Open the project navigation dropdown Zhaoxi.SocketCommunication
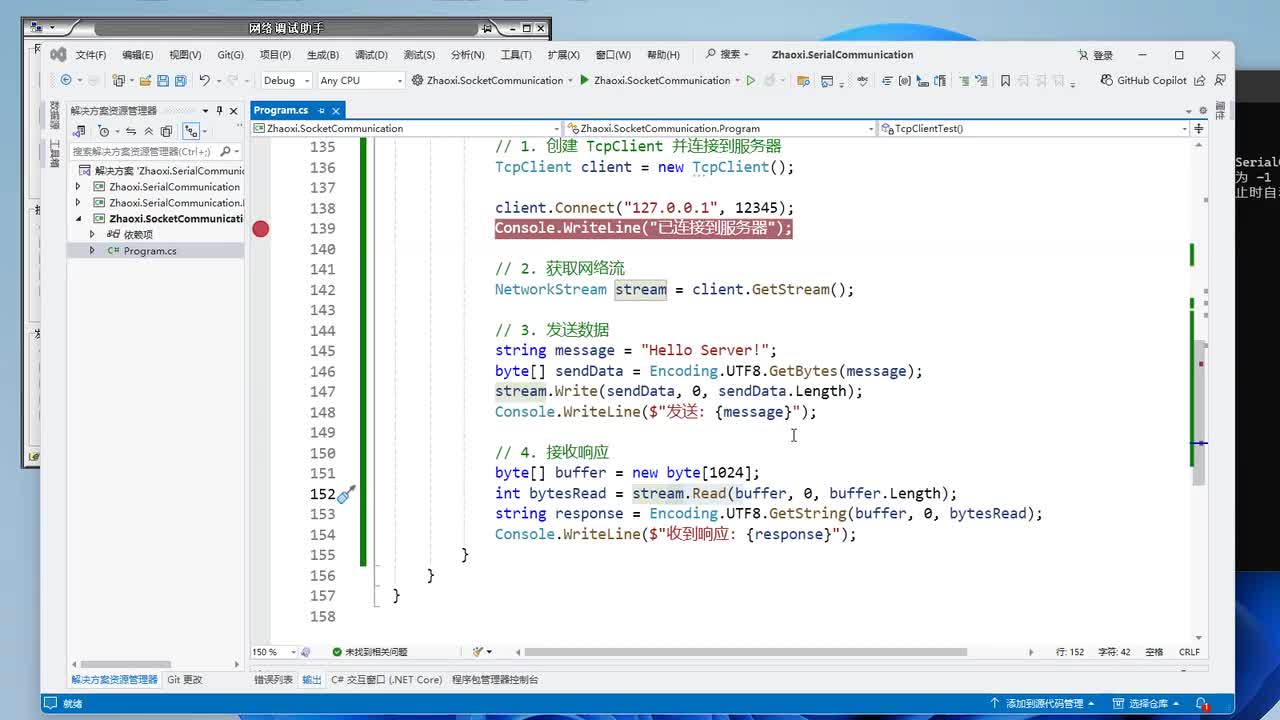The height and width of the screenshot is (720, 1280). click(x=406, y=128)
